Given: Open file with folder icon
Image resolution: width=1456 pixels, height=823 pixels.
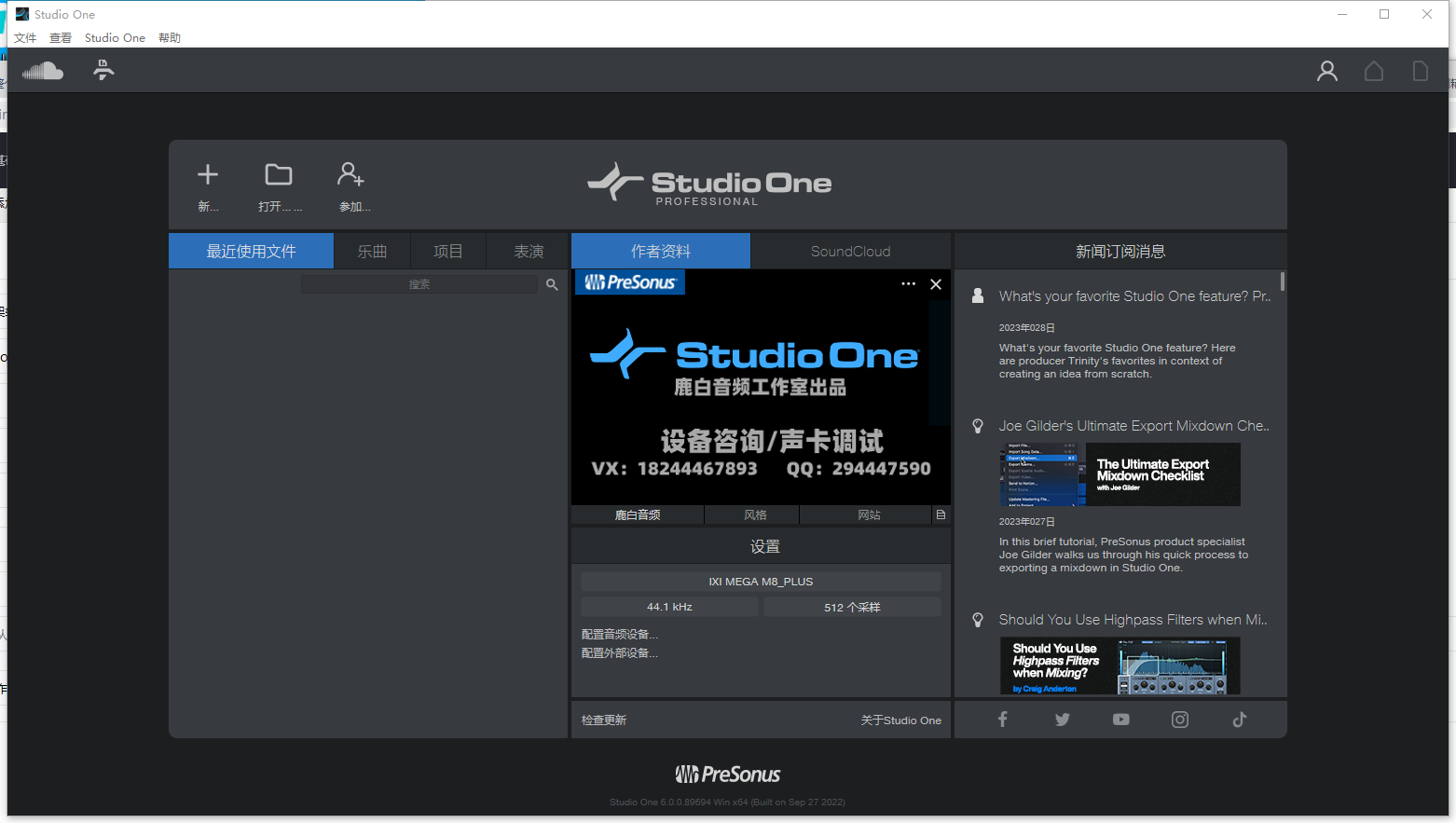Looking at the screenshot, I should point(279,174).
